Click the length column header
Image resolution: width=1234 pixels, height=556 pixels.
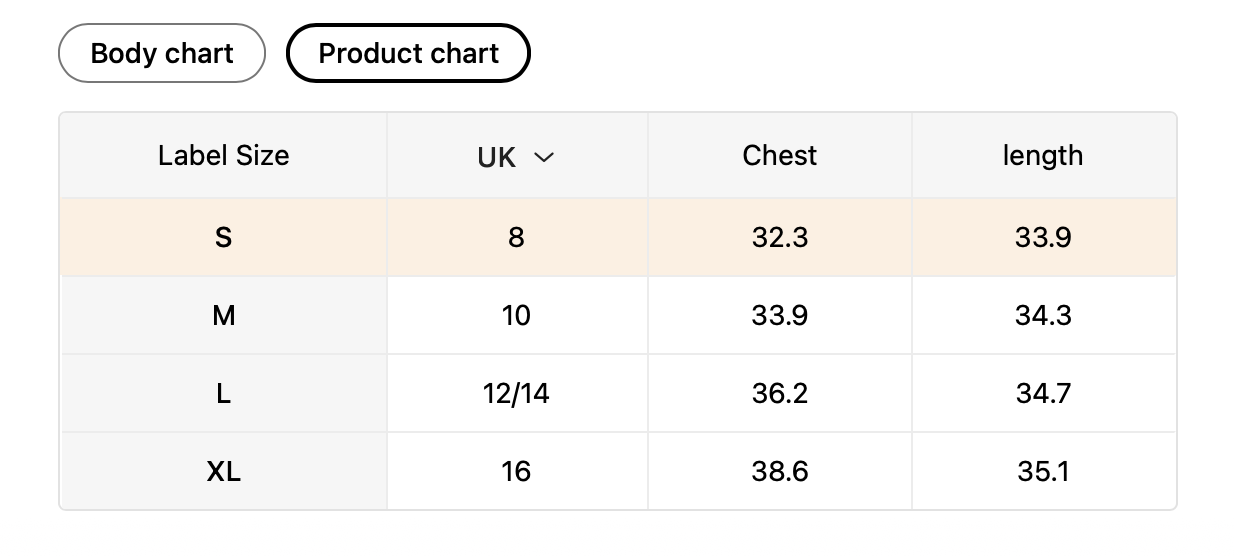click(1043, 156)
